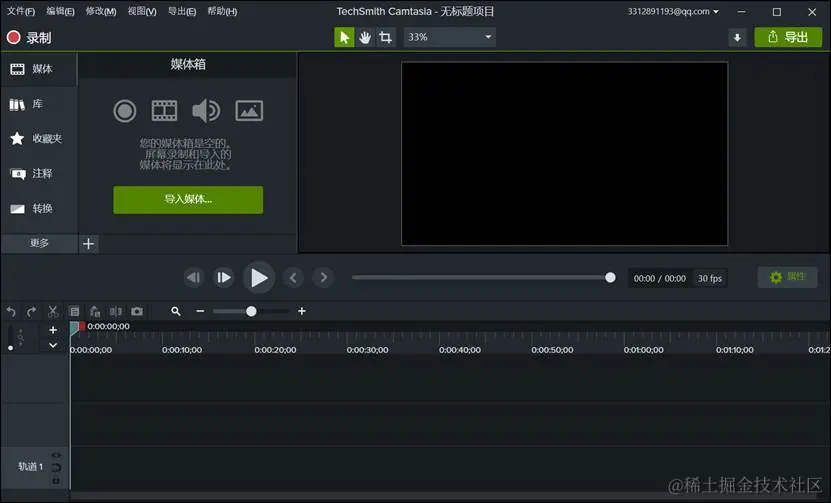The image size is (831, 503).
Task: Click the speaker audio icon in media bin
Action: 206,111
